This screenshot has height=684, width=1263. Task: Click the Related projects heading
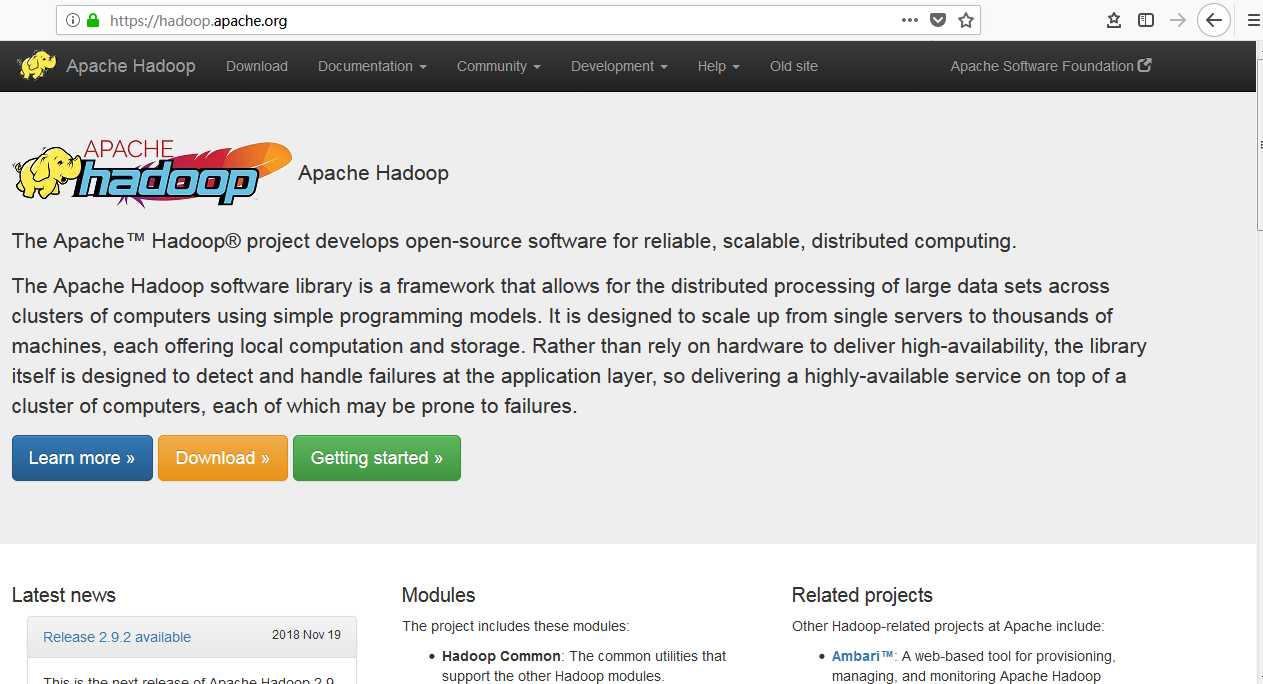click(x=862, y=595)
